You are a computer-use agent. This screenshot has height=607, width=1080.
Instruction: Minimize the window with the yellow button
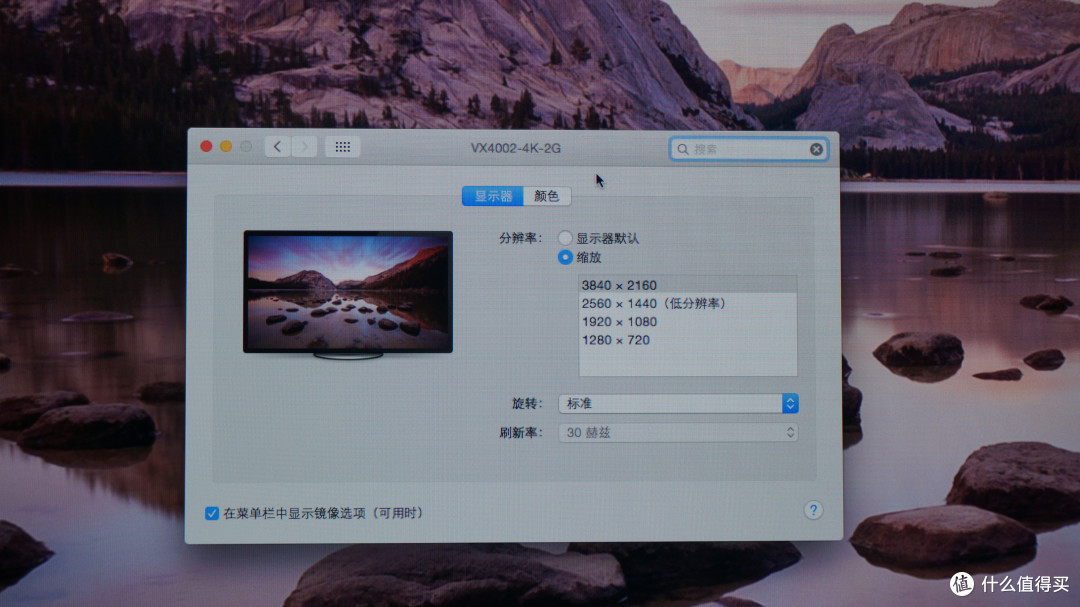[x=226, y=146]
